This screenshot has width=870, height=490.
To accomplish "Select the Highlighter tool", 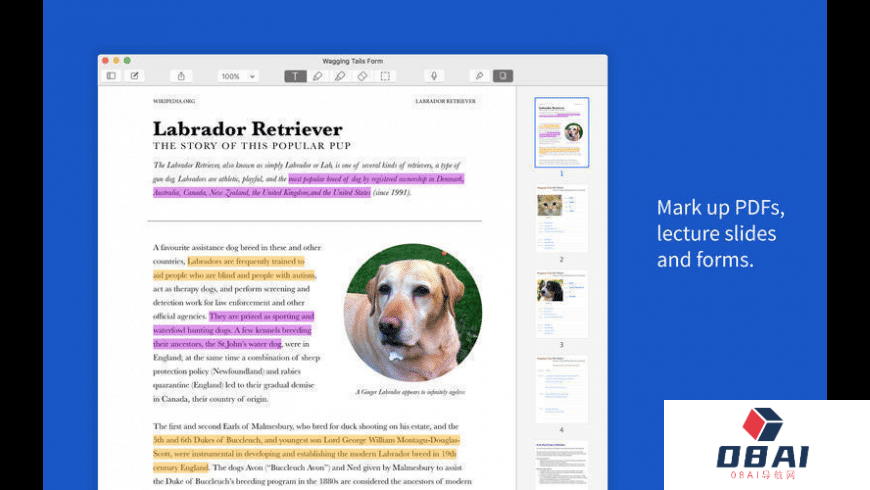I will 340,76.
